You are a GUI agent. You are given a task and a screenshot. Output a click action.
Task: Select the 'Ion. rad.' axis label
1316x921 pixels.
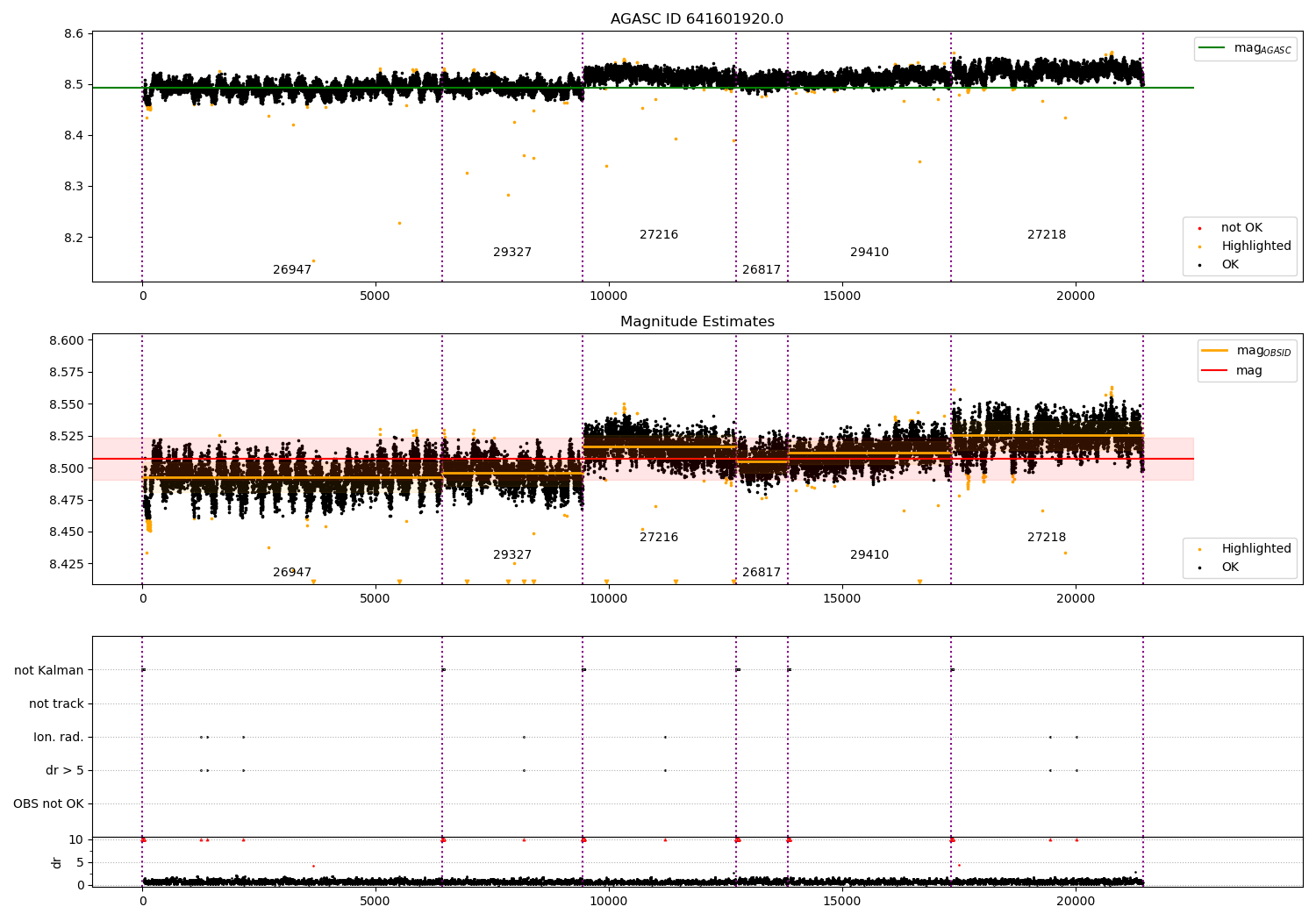[x=59, y=737]
